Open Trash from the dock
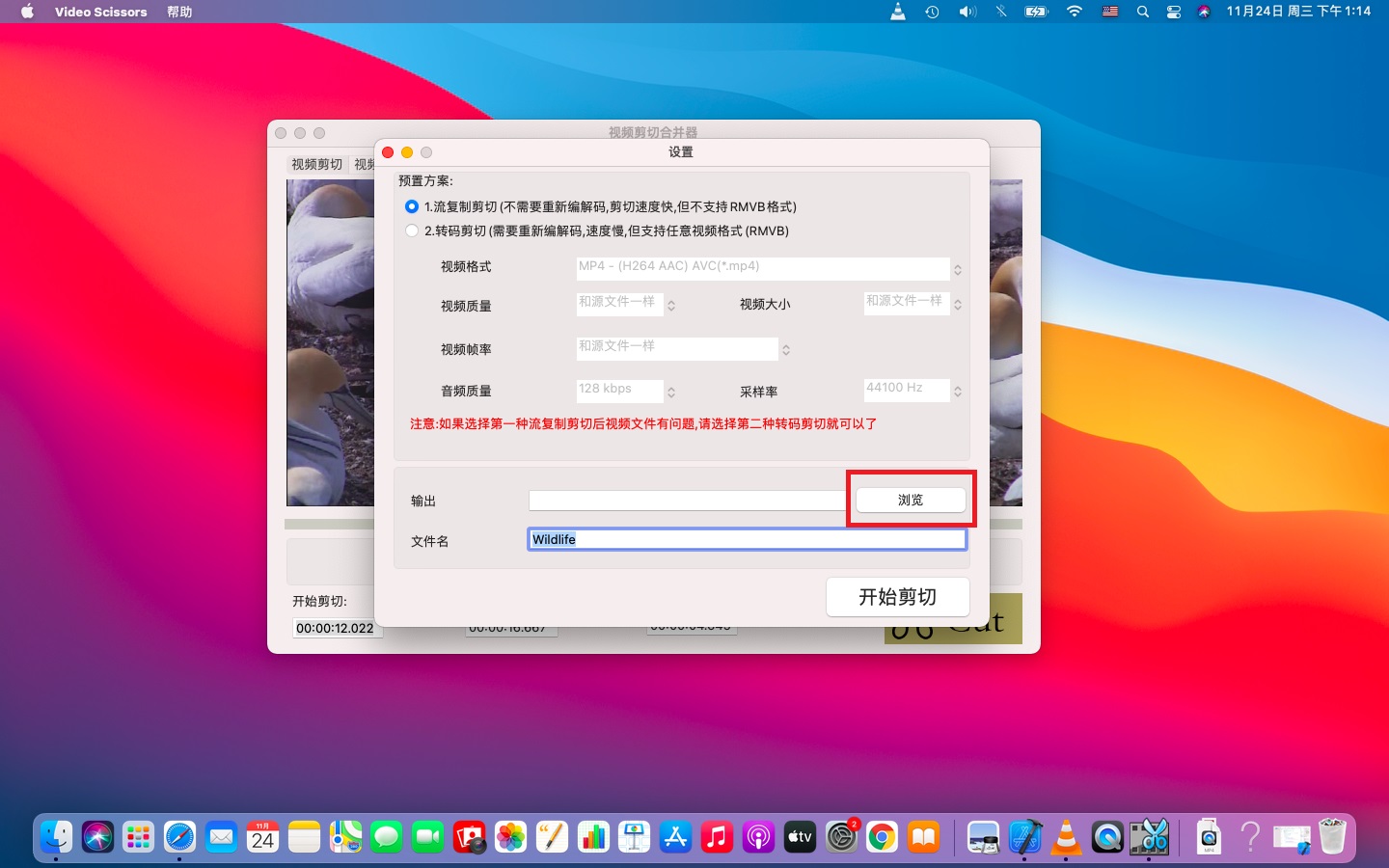Screen dimensions: 1389x868 pyautogui.click(x=1332, y=837)
